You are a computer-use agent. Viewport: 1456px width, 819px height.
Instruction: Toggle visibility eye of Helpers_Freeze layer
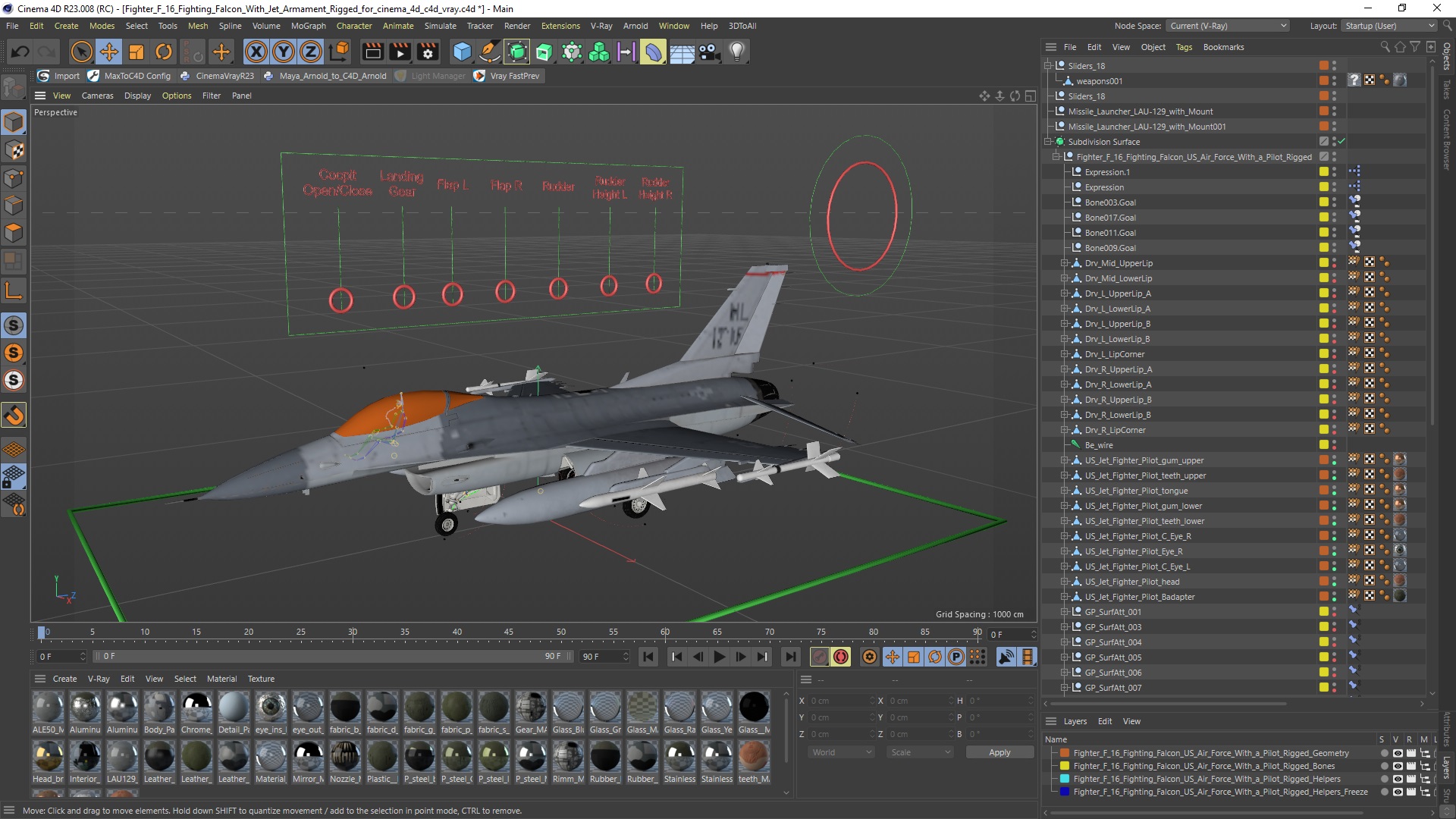point(1397,792)
